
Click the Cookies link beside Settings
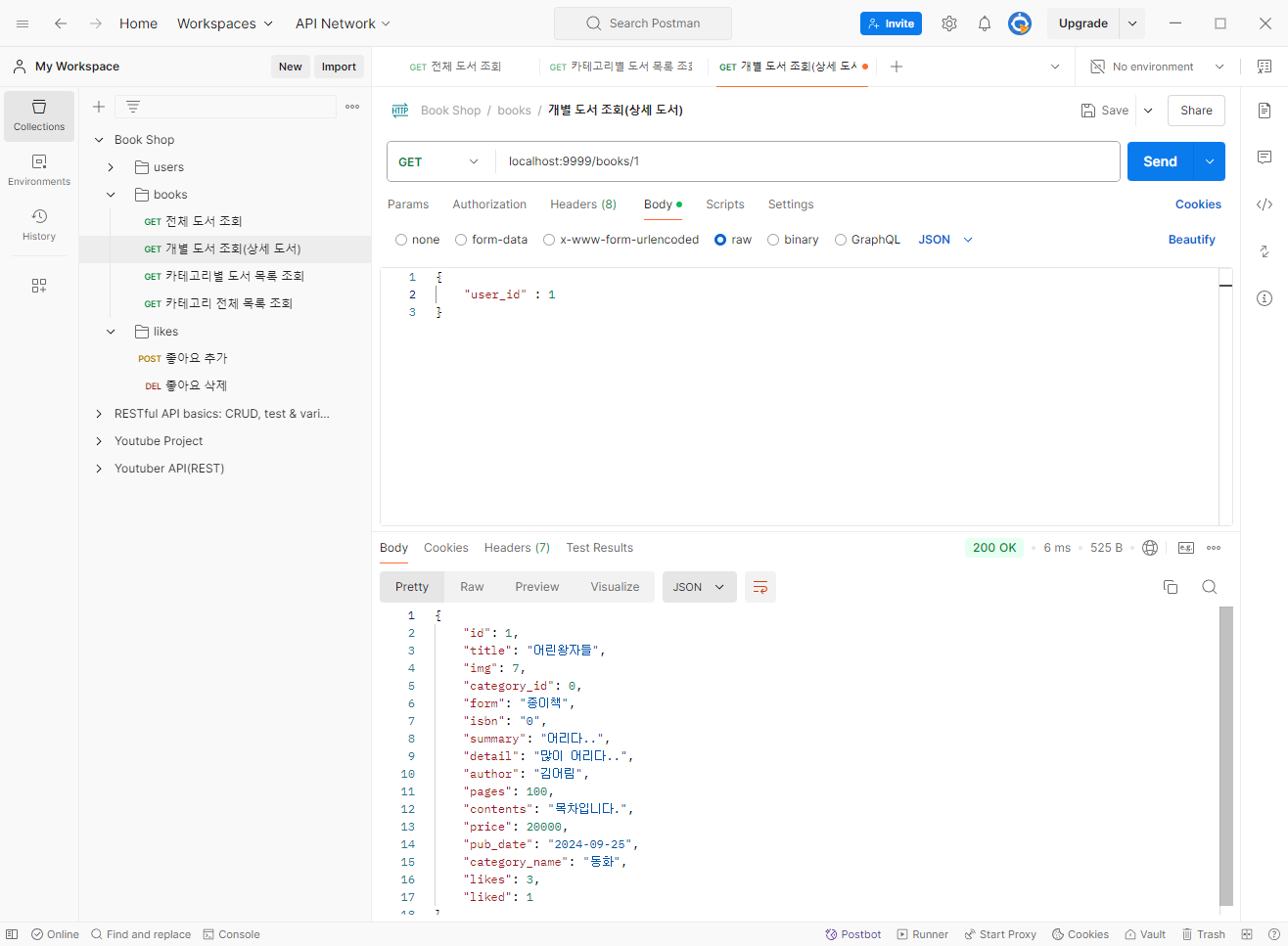pyautogui.click(x=1198, y=204)
